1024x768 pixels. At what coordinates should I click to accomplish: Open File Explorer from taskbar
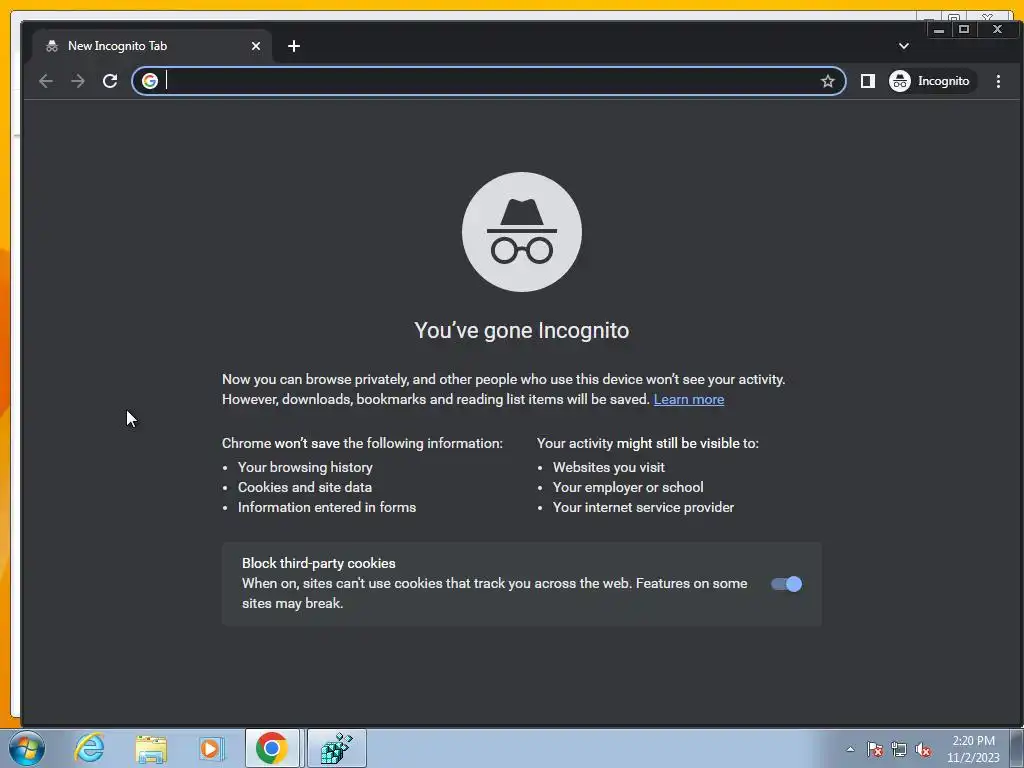151,748
